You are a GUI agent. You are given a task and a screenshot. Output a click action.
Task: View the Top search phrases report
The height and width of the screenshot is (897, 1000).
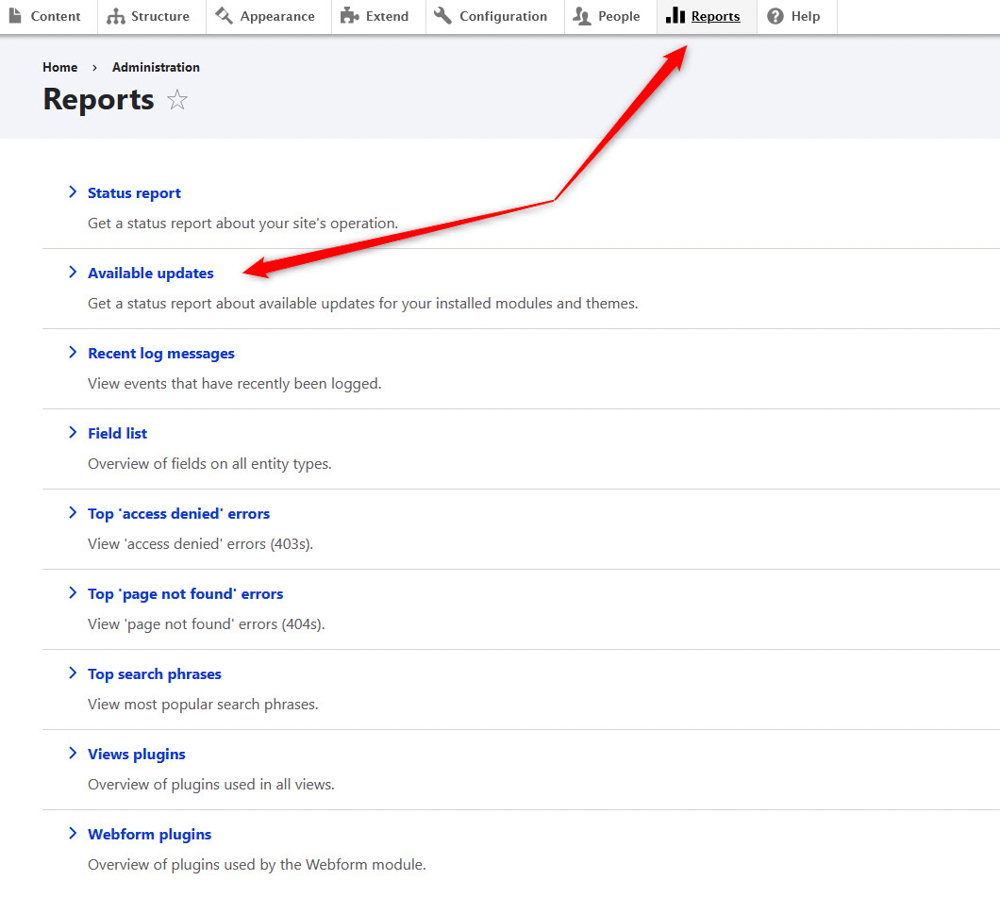click(154, 673)
